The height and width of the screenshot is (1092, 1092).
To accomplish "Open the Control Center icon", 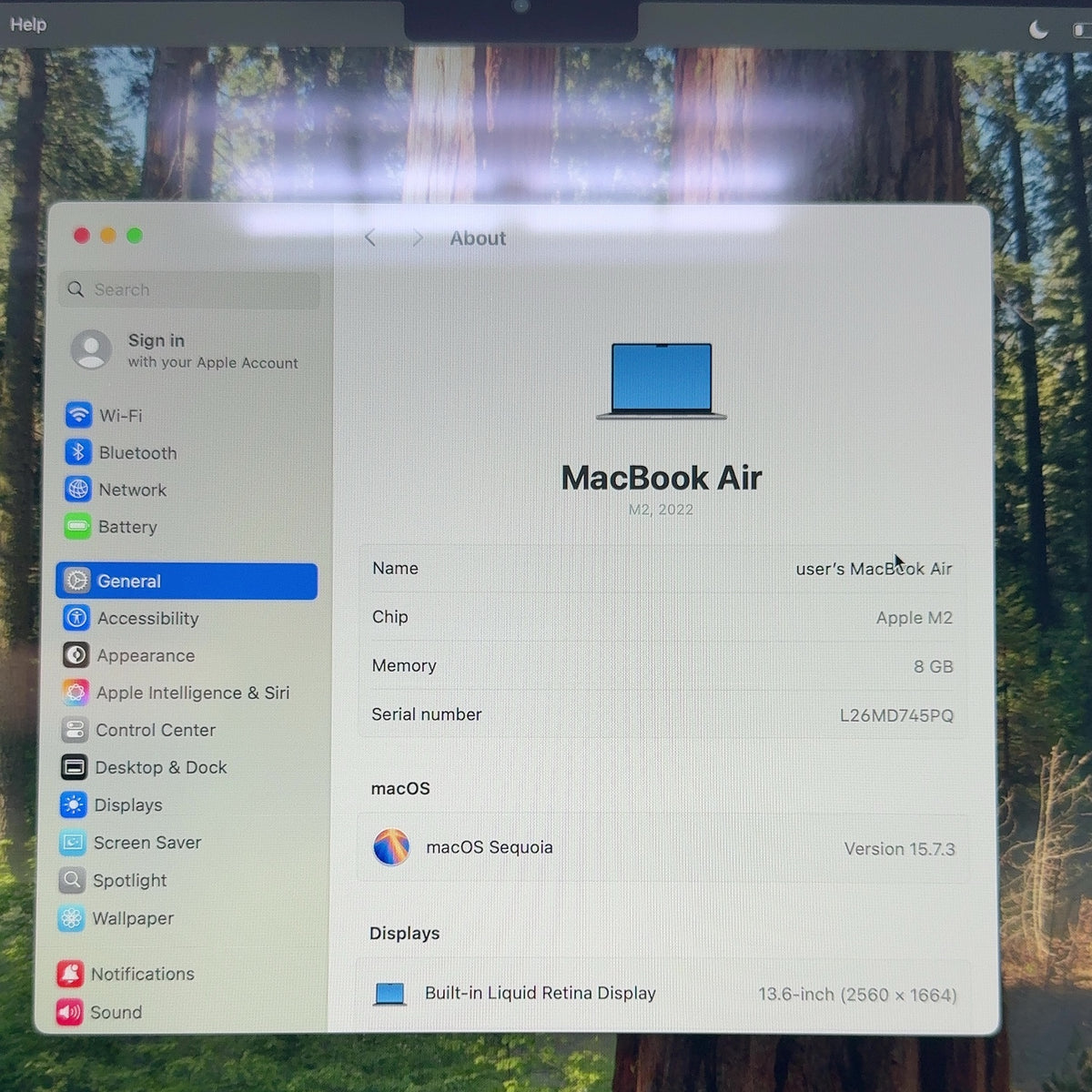I will pos(75,730).
